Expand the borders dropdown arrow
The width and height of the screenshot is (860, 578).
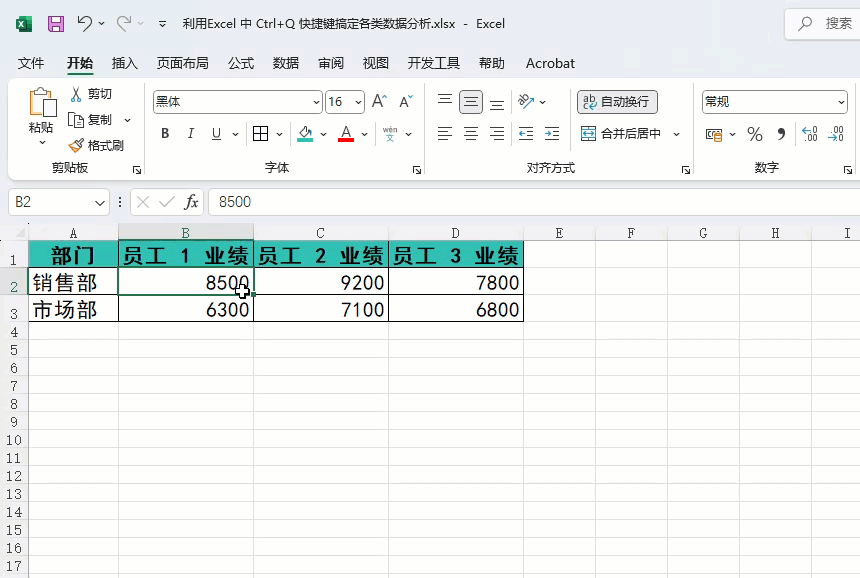[279, 134]
